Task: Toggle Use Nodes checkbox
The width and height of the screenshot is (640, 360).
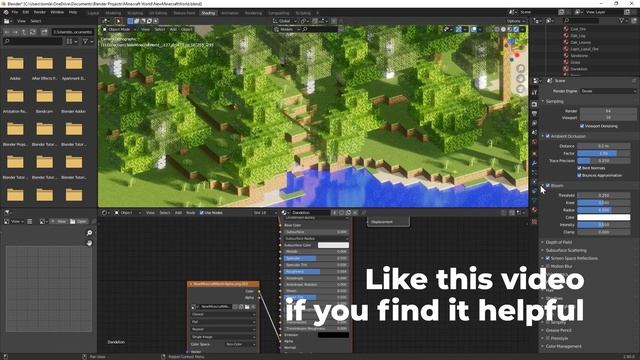Action: pos(202,213)
